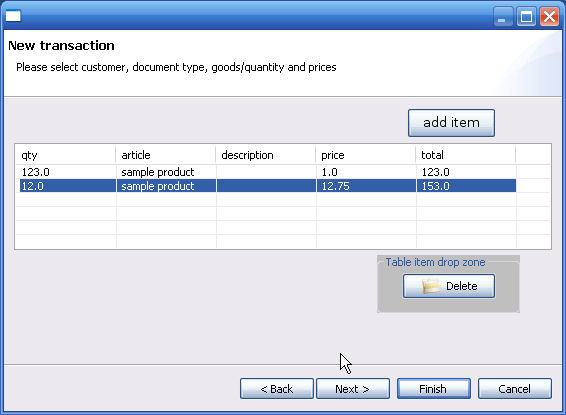Click the add item button
This screenshot has width=566, height=415.
[451, 123]
